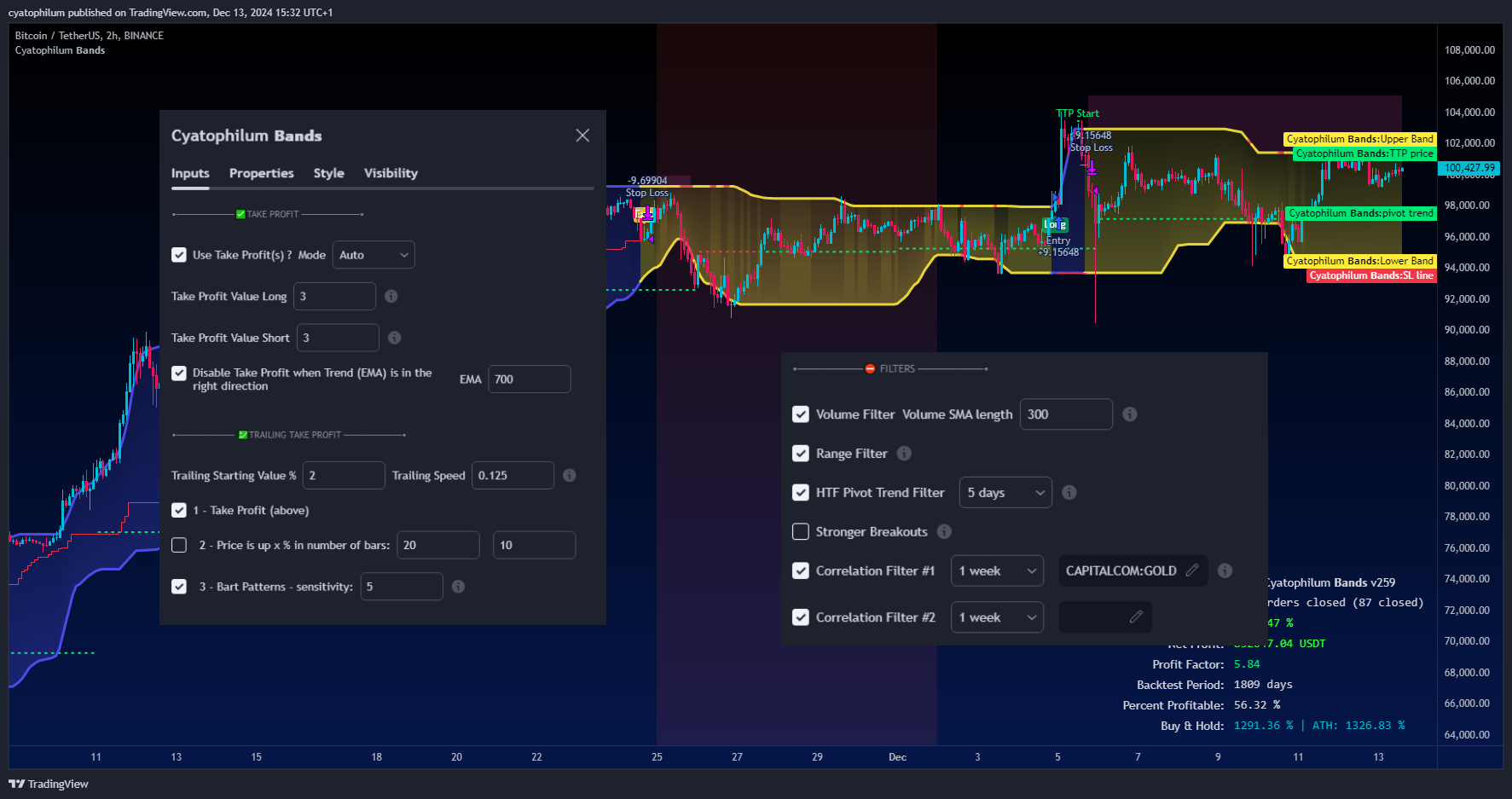Toggle 3 - Bart Patterns sensitivity checkbox
Viewport: 1512px width, 799px height.
(x=179, y=587)
